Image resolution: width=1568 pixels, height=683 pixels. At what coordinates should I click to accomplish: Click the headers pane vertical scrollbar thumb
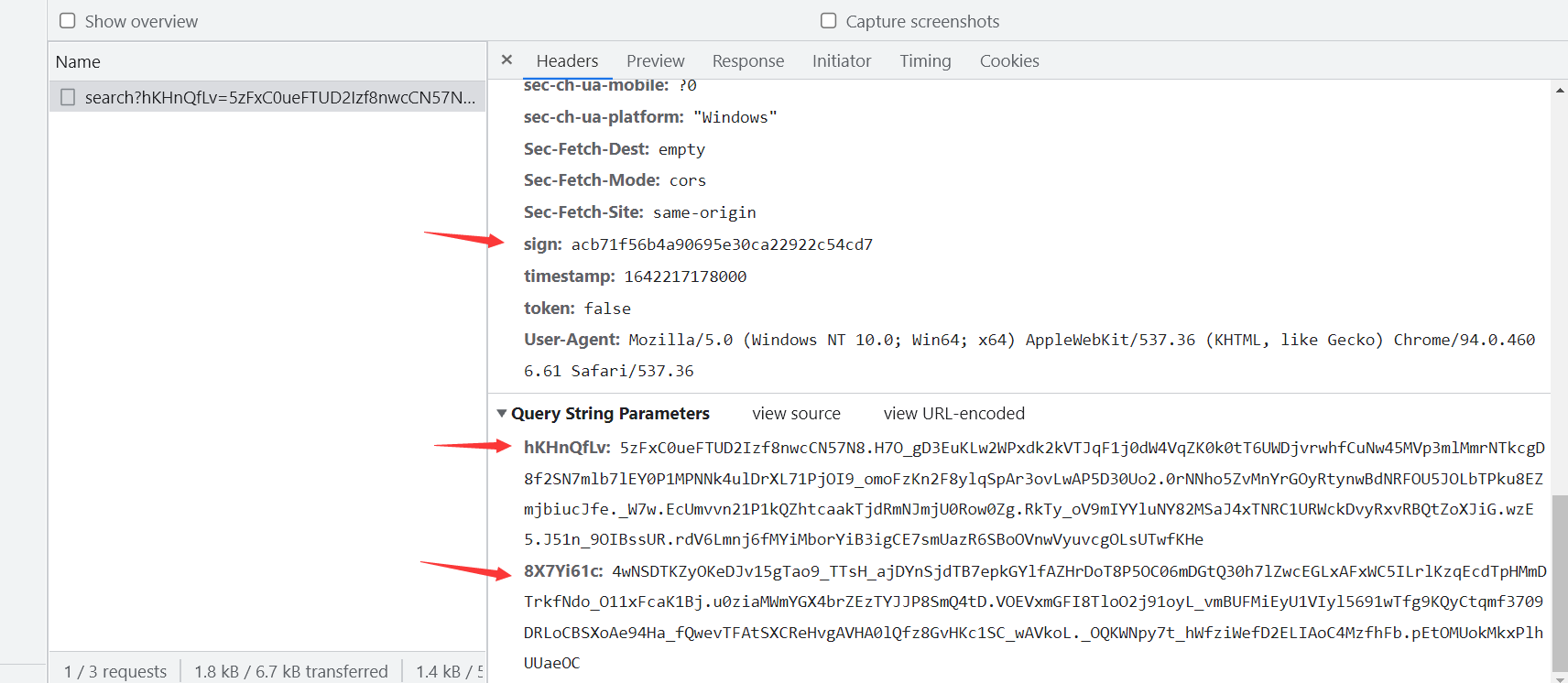click(1559, 583)
